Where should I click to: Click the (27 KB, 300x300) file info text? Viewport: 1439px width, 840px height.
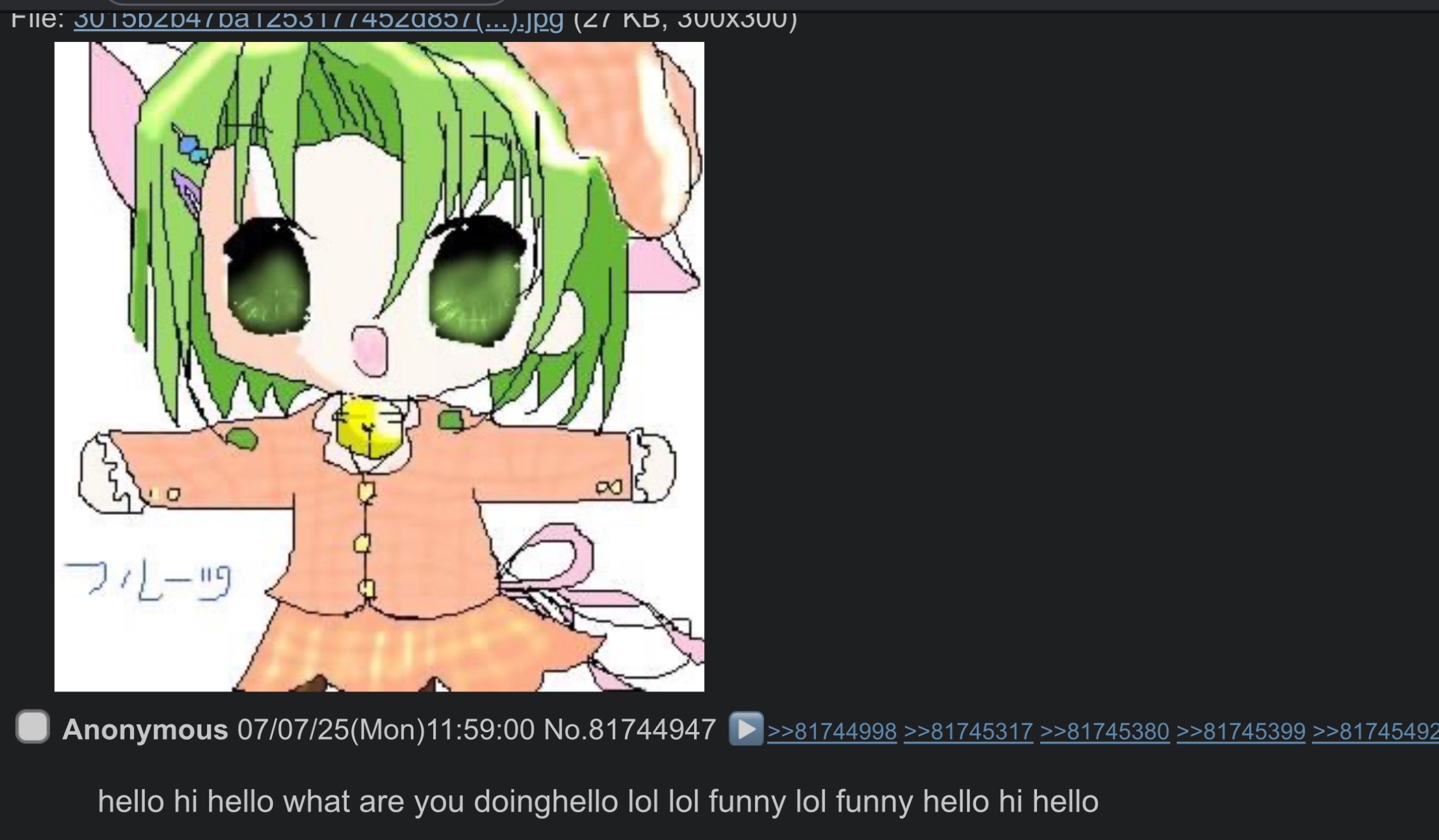[685, 19]
